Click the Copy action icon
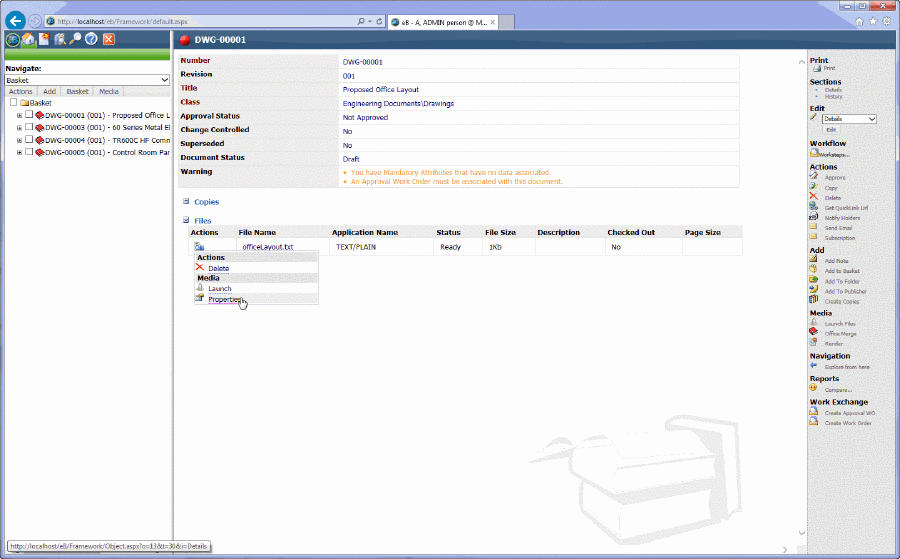900x559 pixels. [813, 187]
